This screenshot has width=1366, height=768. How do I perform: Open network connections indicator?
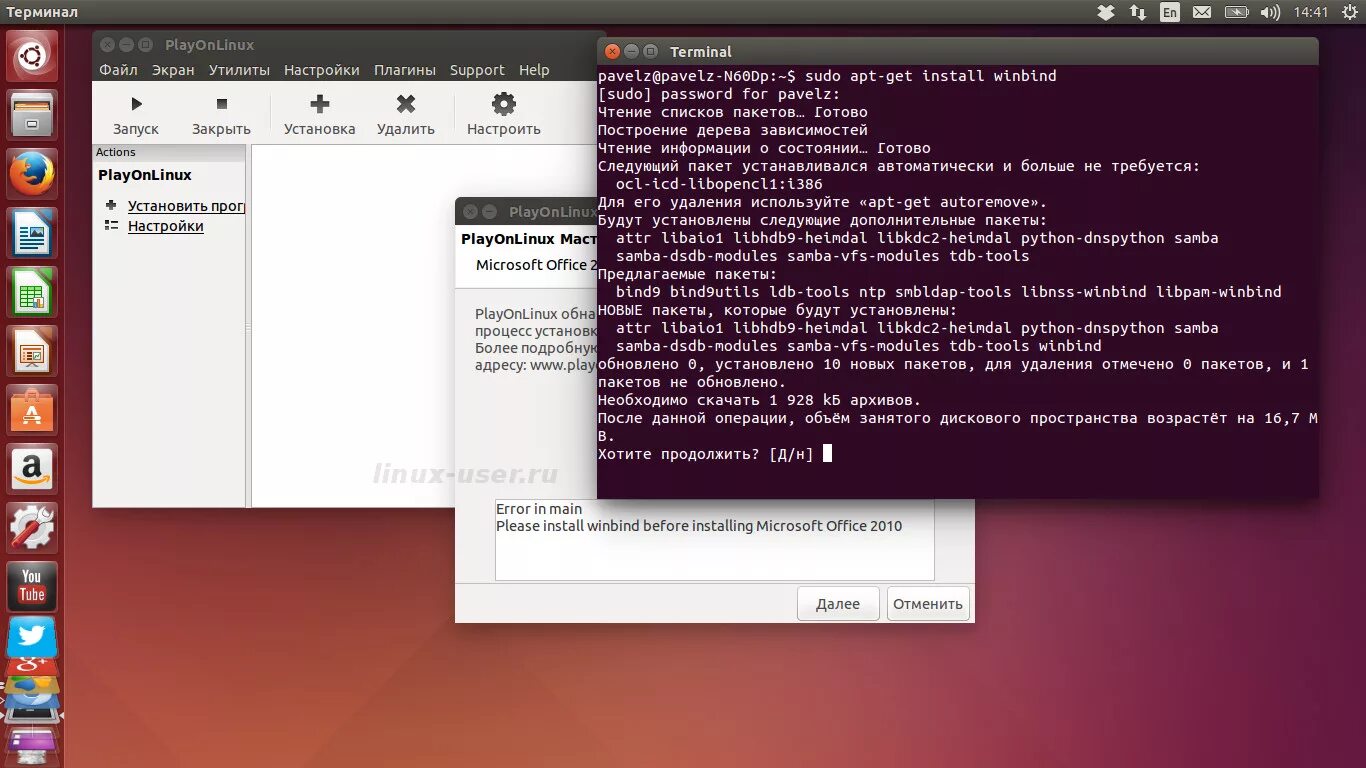point(1138,12)
